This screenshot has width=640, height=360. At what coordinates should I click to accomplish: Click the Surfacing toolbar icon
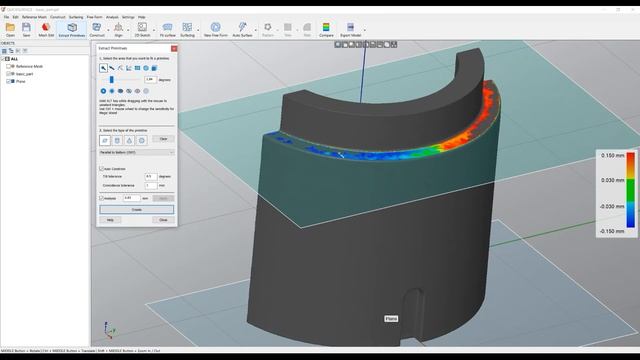[187, 27]
